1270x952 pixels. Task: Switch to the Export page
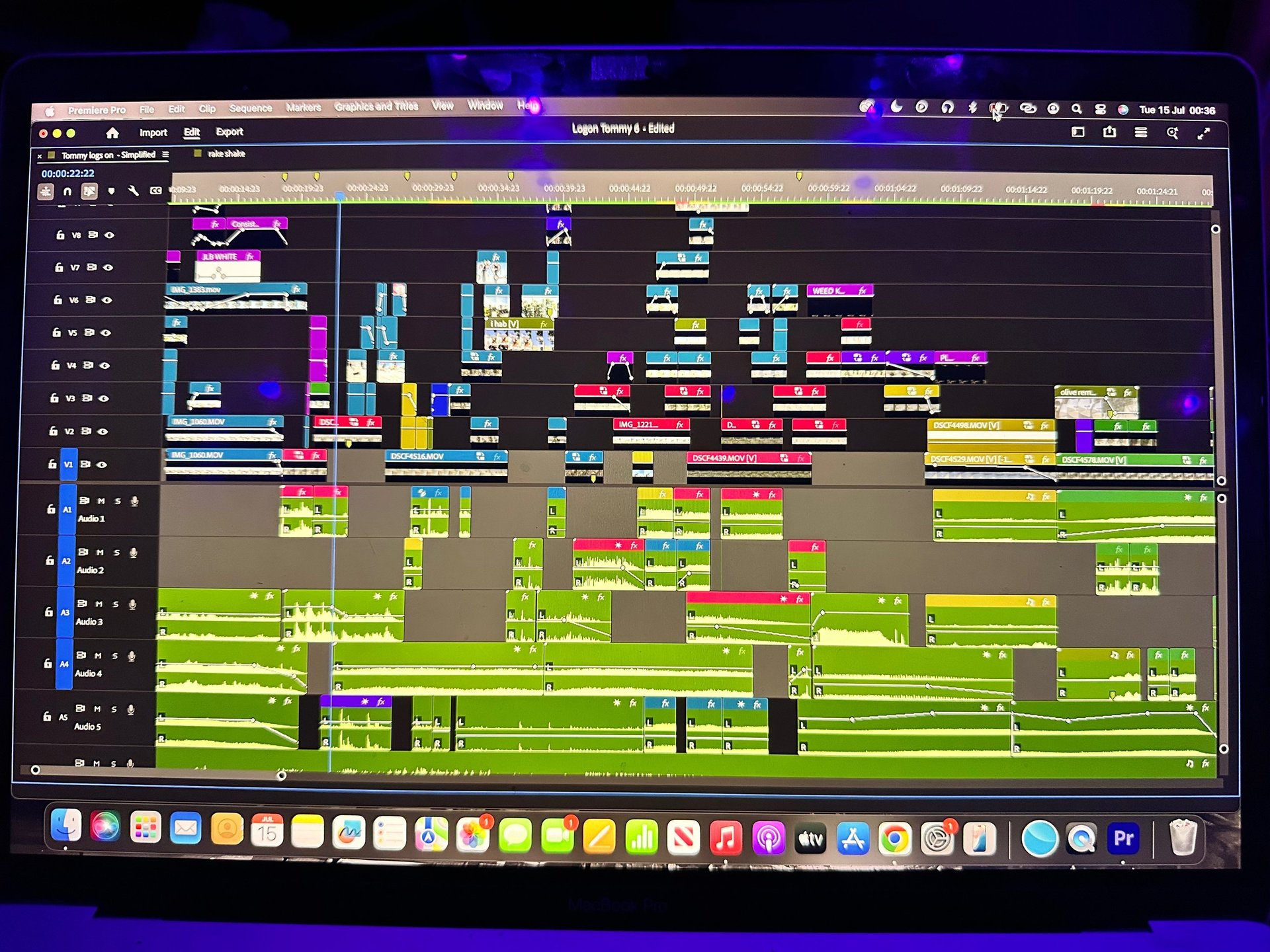(230, 132)
